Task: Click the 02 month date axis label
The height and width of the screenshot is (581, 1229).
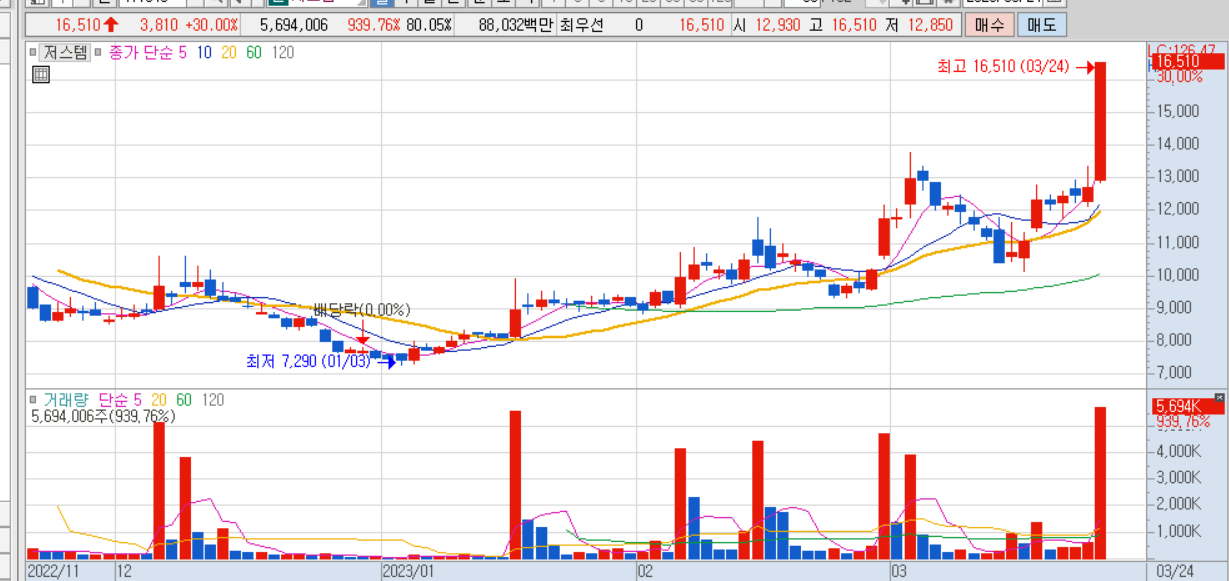Action: click(645, 571)
